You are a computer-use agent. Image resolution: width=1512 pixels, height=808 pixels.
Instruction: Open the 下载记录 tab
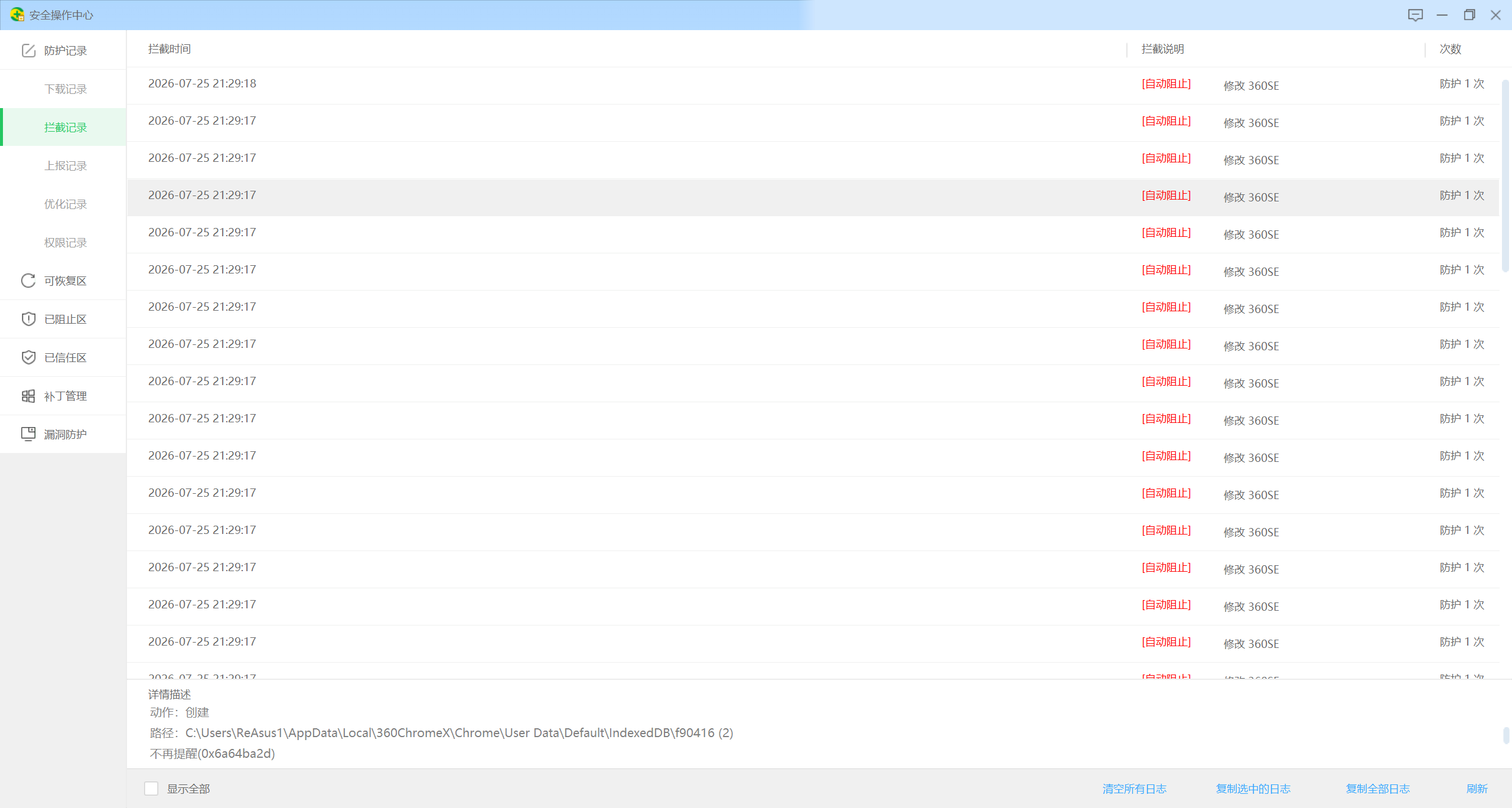[x=63, y=89]
